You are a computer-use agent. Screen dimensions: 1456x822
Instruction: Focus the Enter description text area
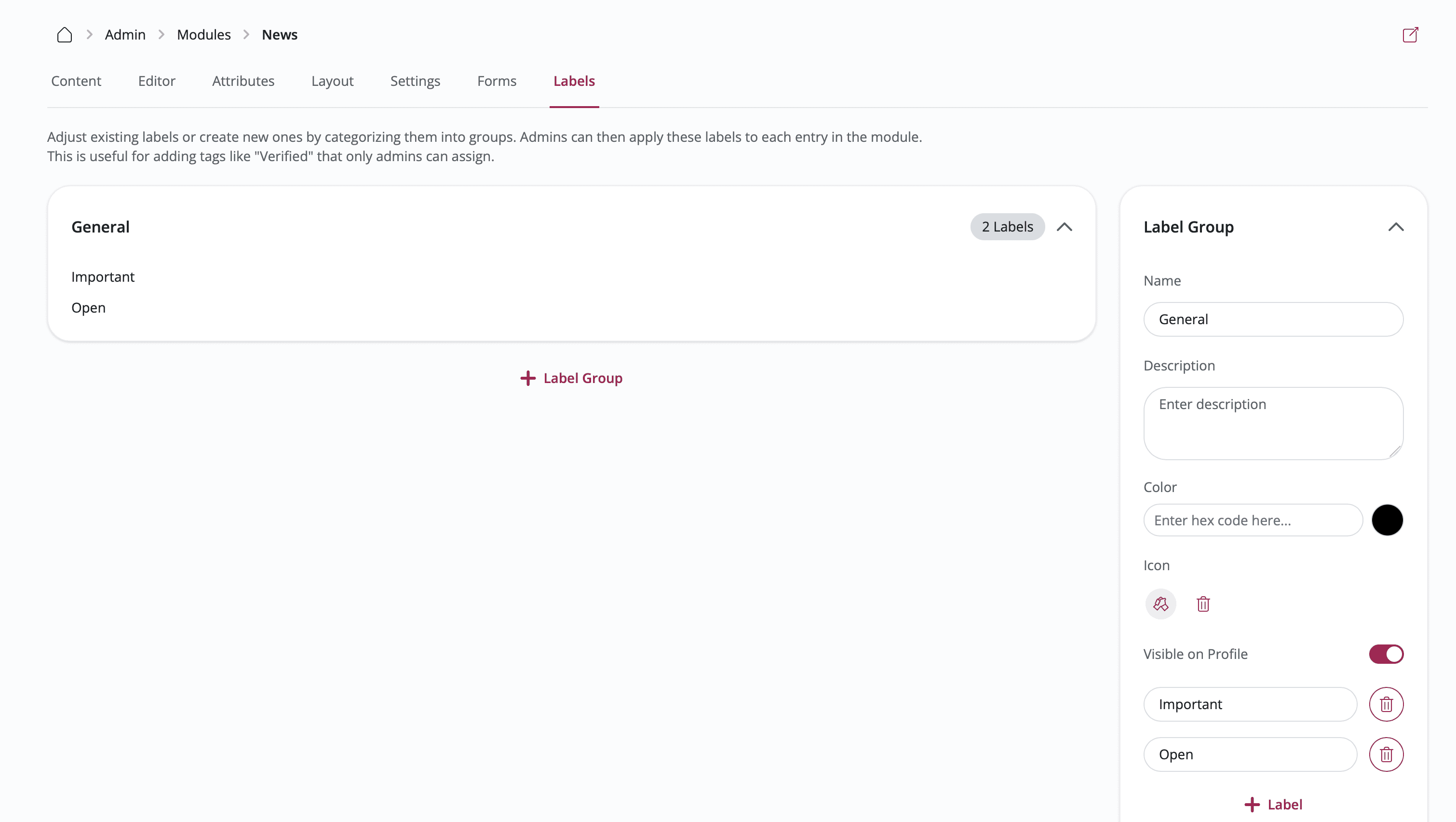1273,423
